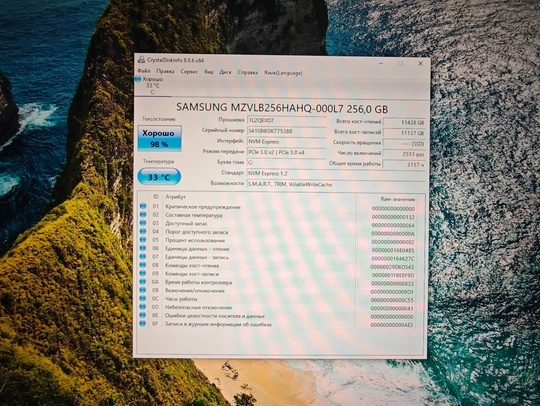Select the Доступный запас attribute text
540x406 pixels.
point(186,223)
